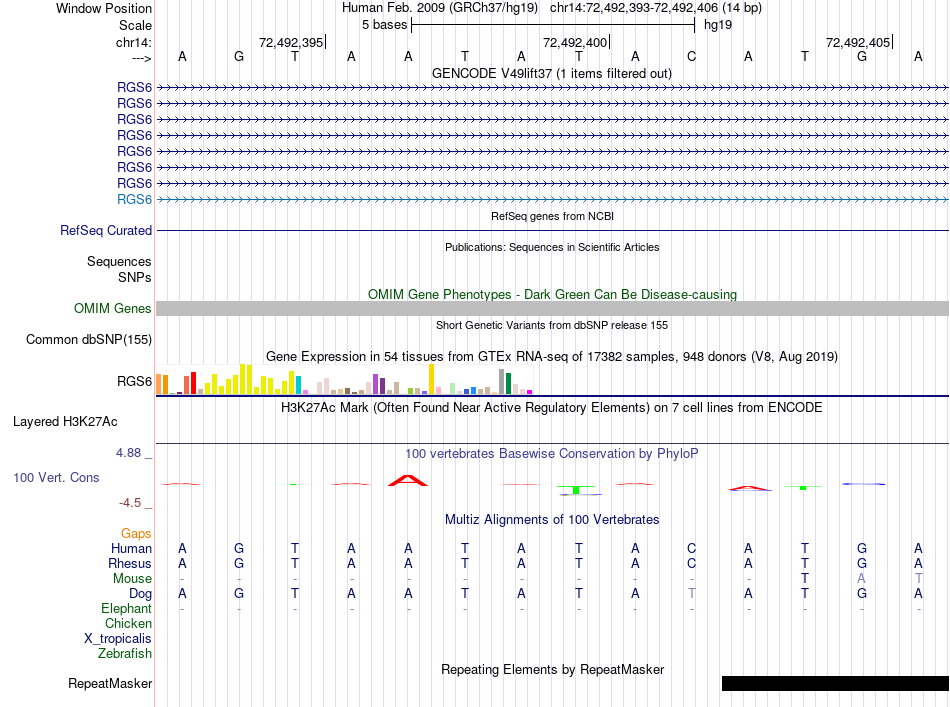
Task: Click the GENCODE V49lift37 track title
Action: point(552,73)
